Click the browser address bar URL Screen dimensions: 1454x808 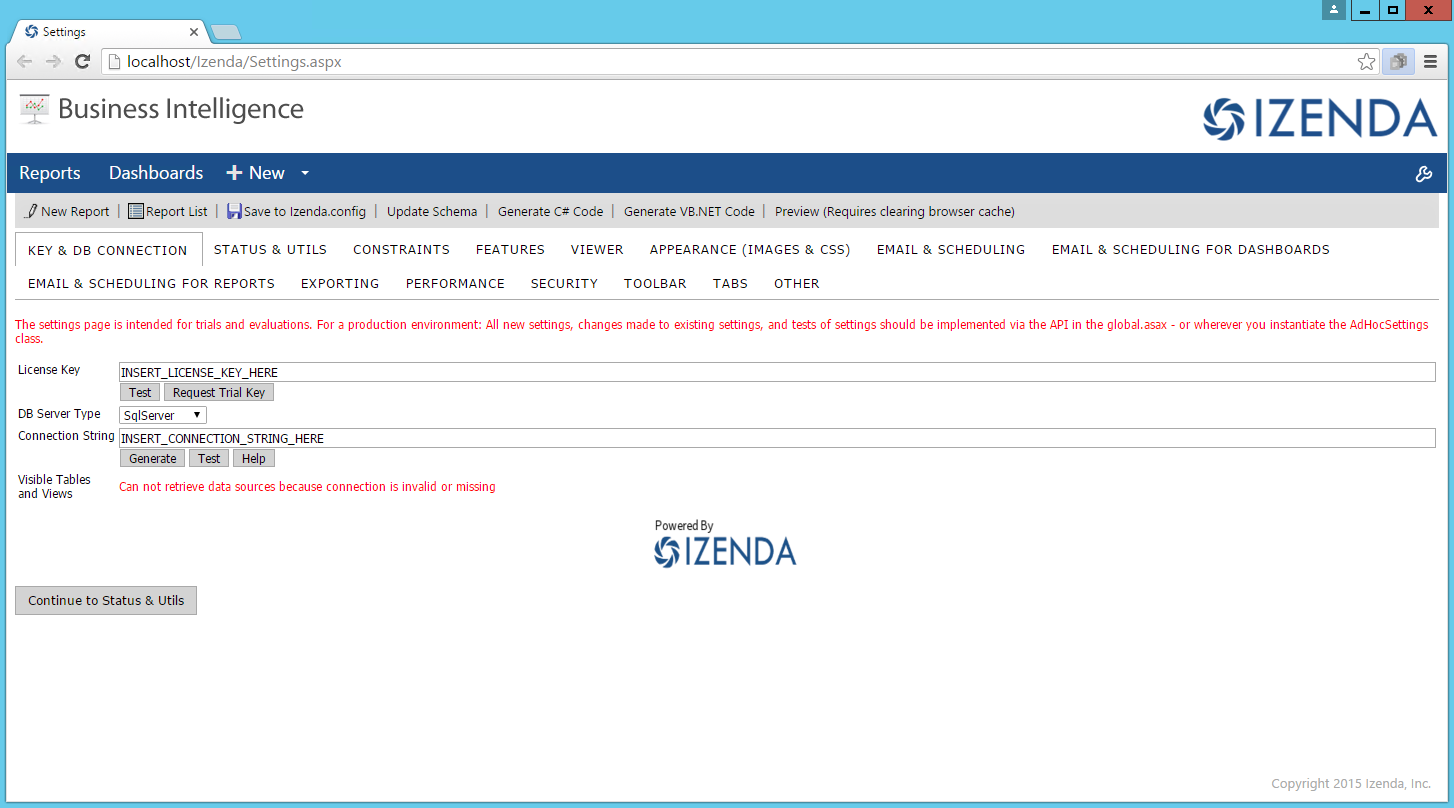pyautogui.click(x=234, y=62)
